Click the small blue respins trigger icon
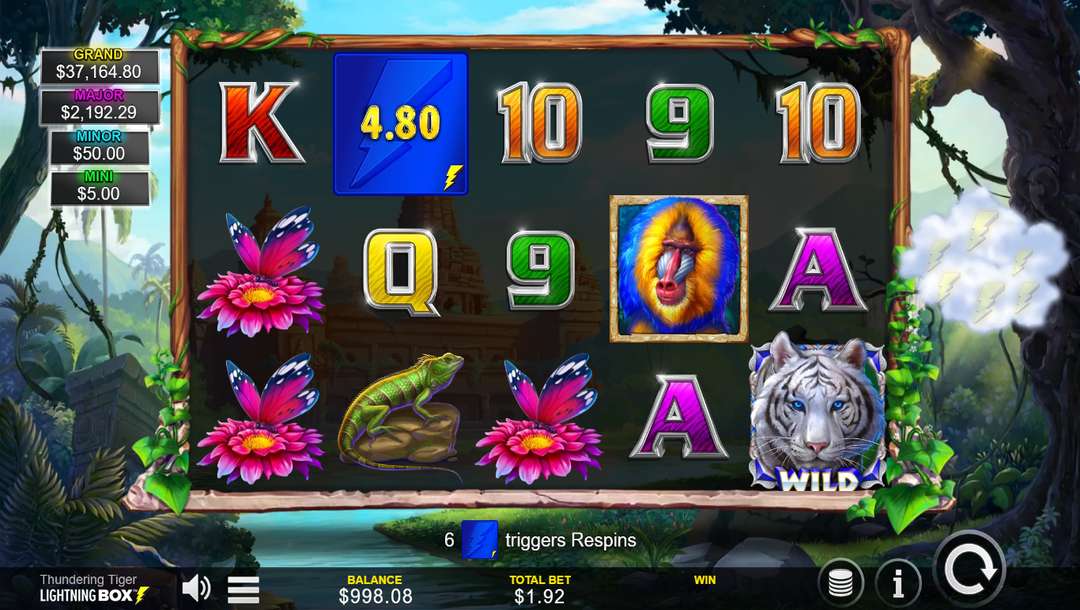 [x=479, y=540]
